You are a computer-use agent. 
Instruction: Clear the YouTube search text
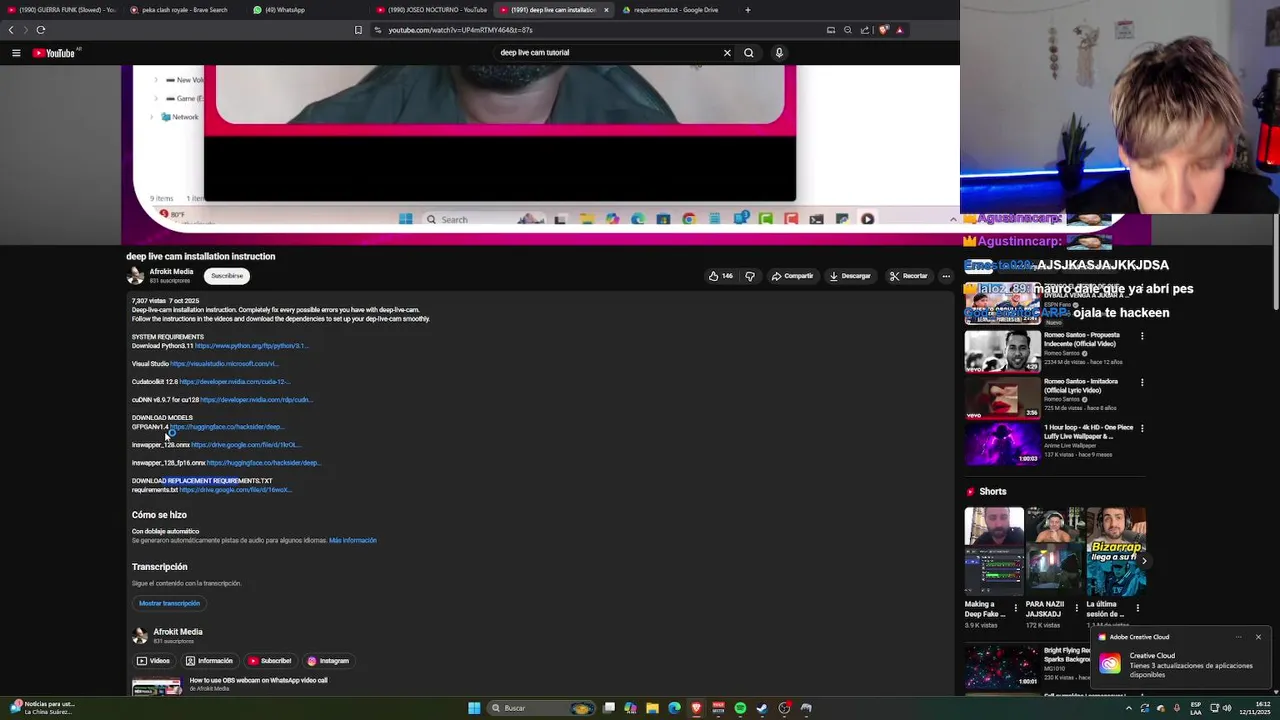(x=727, y=53)
